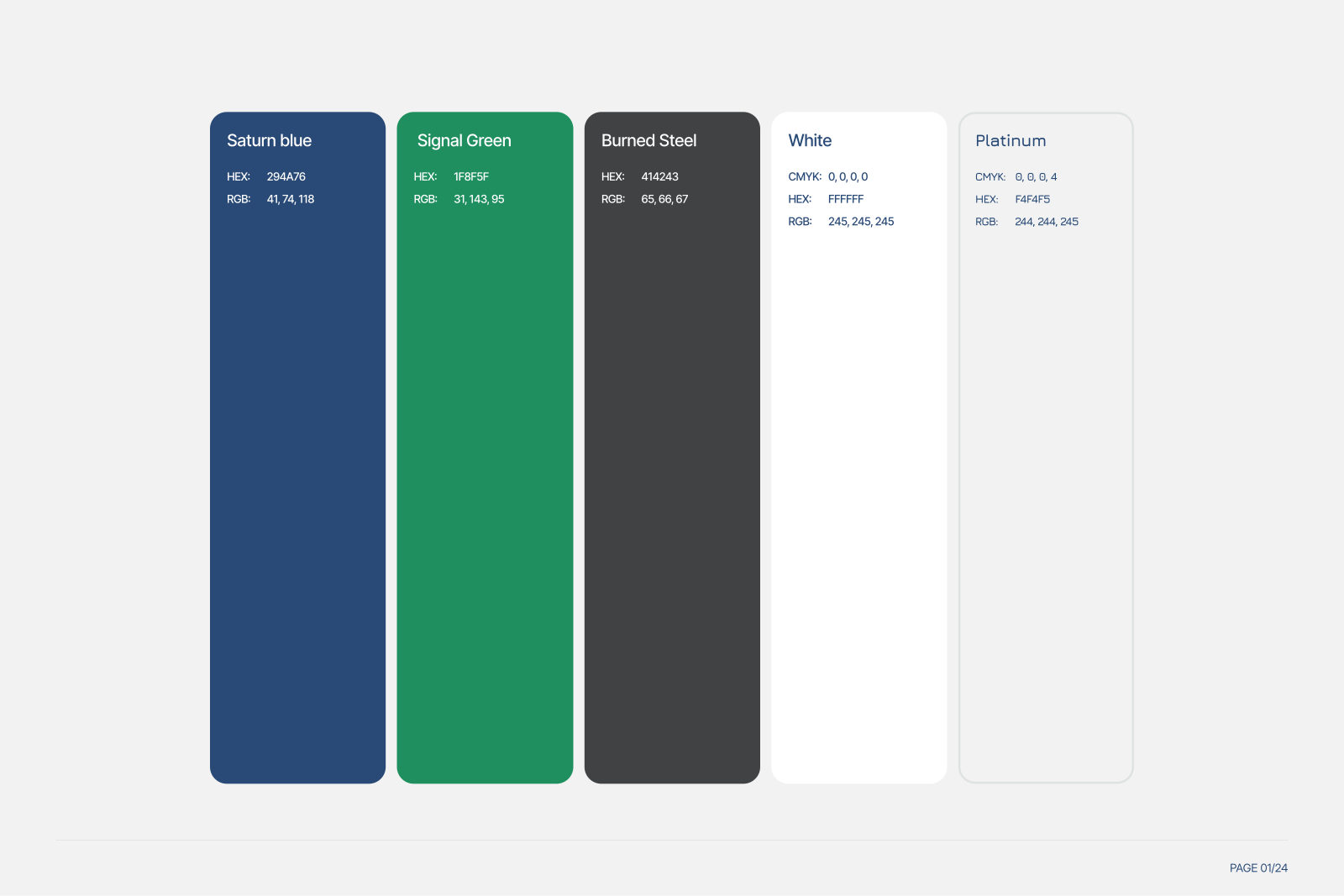Click hex value 1F8F5F
Viewport: 1344px width, 896px height.
471,176
